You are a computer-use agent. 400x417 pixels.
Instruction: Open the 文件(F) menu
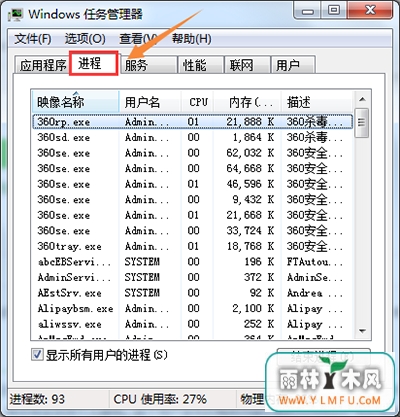point(33,39)
